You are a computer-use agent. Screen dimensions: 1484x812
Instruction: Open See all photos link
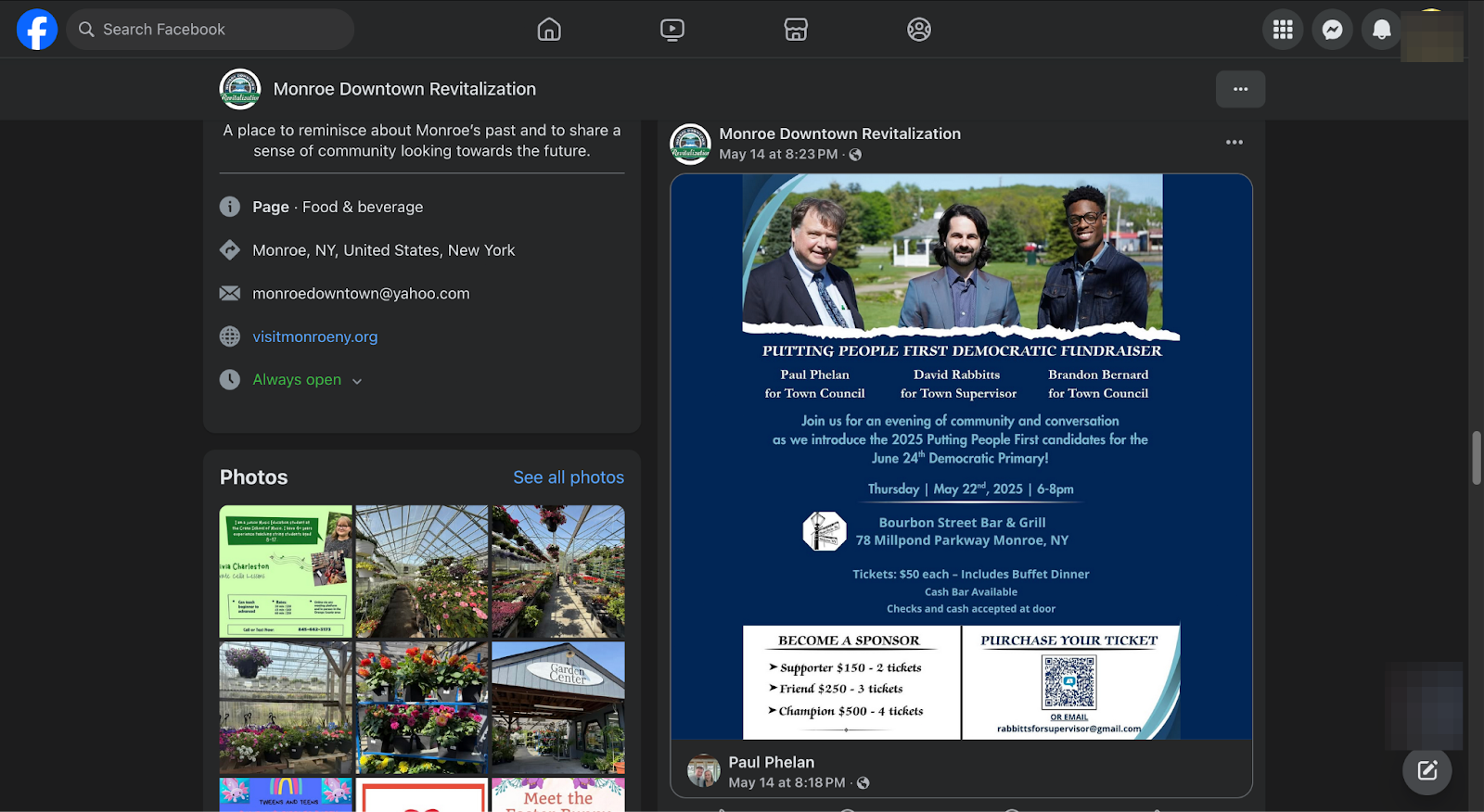coord(569,477)
